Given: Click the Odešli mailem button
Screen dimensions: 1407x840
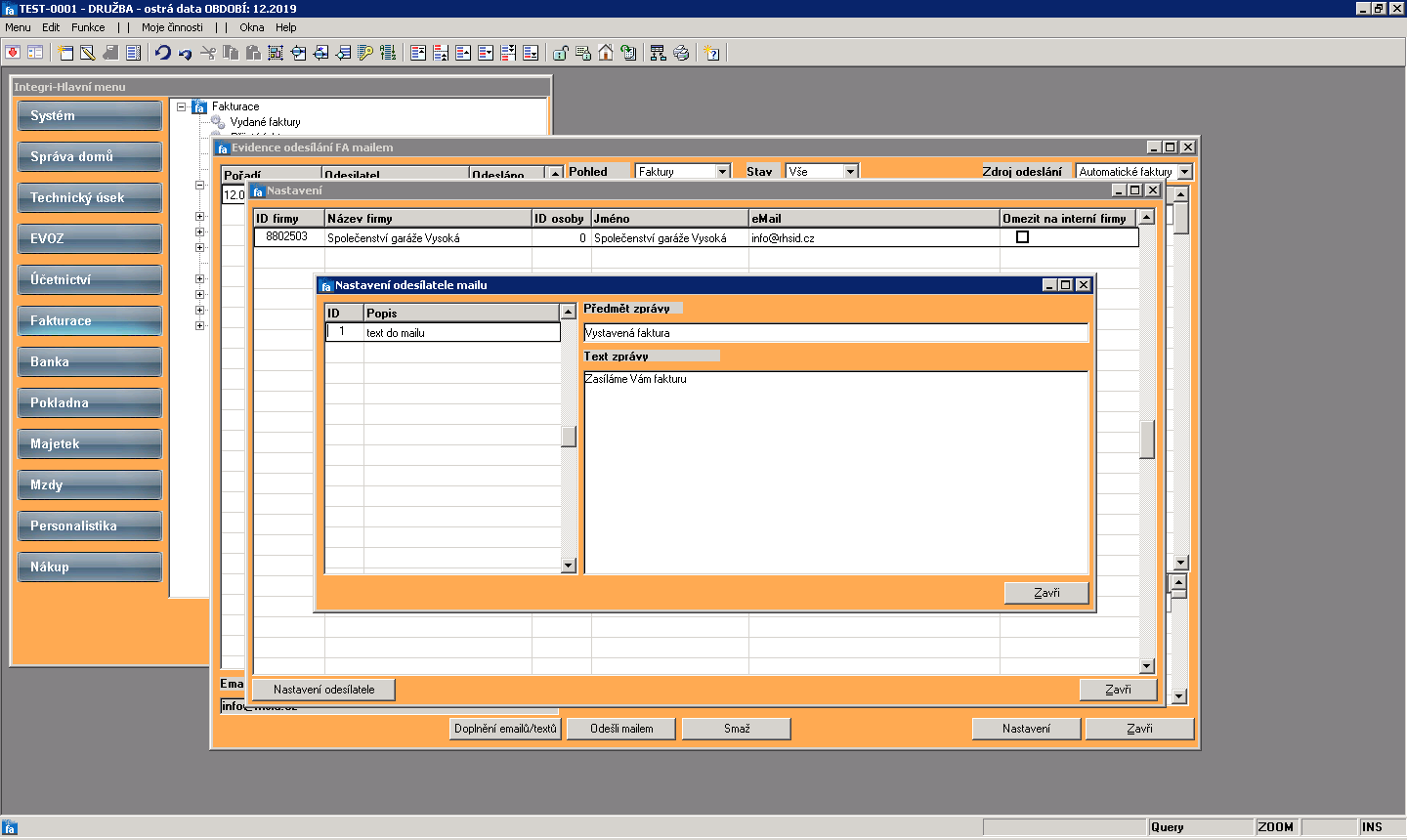Looking at the screenshot, I should click(621, 729).
